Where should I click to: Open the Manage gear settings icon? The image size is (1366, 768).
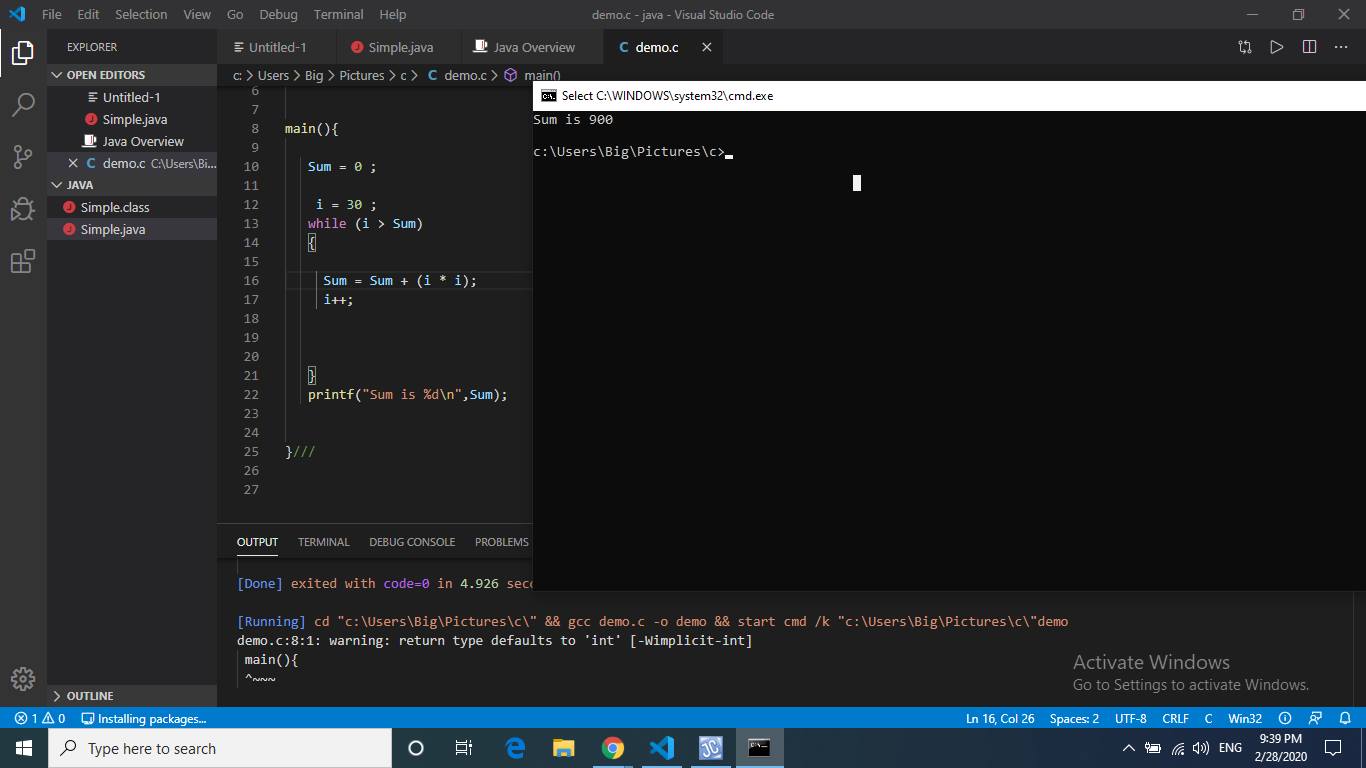(23, 679)
